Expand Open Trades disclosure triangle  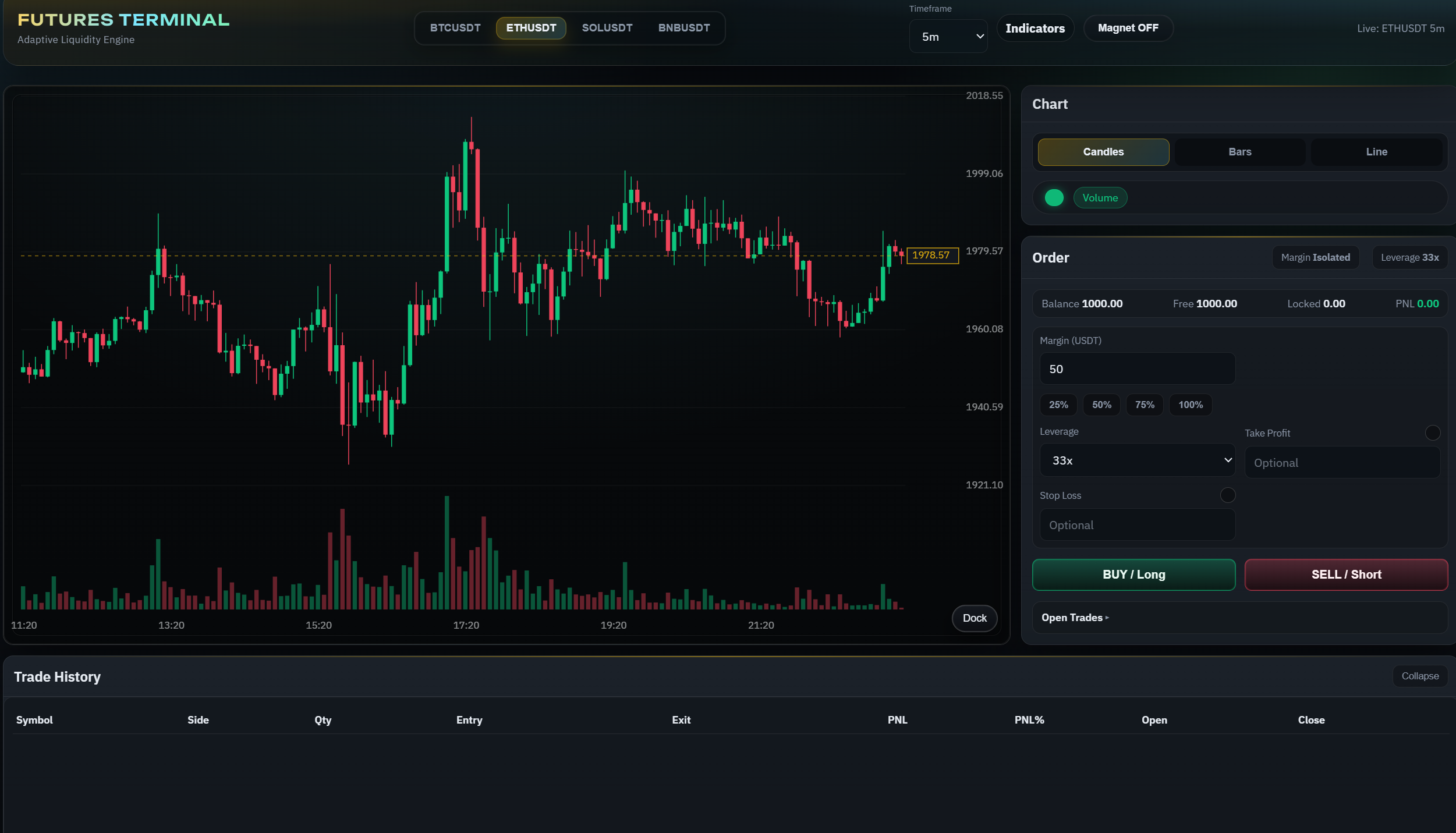coord(1107,618)
